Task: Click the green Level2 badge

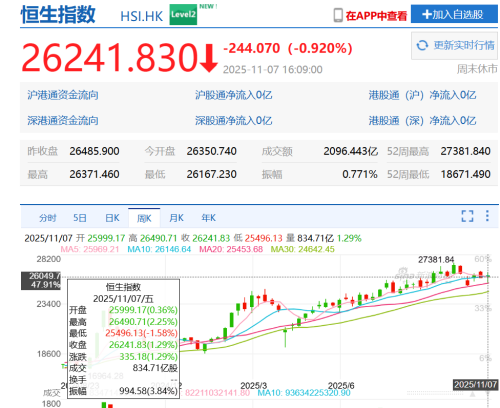Action: (183, 14)
